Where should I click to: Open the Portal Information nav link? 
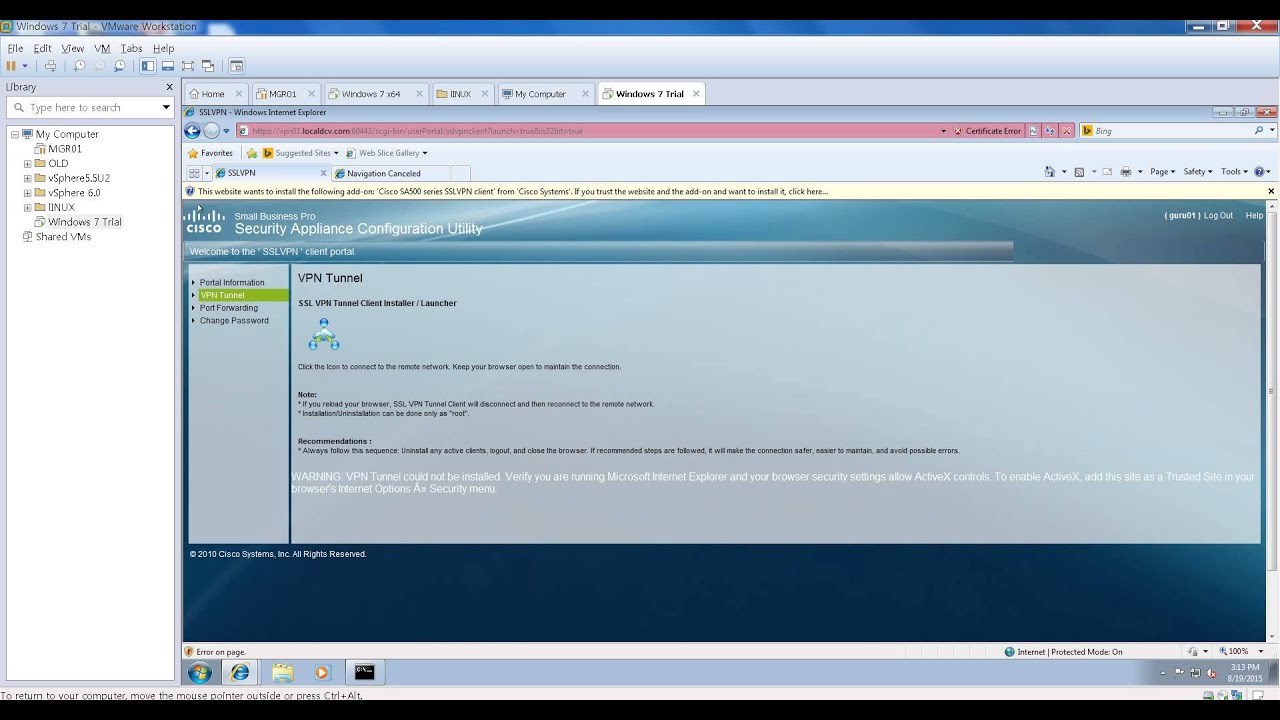click(232, 283)
